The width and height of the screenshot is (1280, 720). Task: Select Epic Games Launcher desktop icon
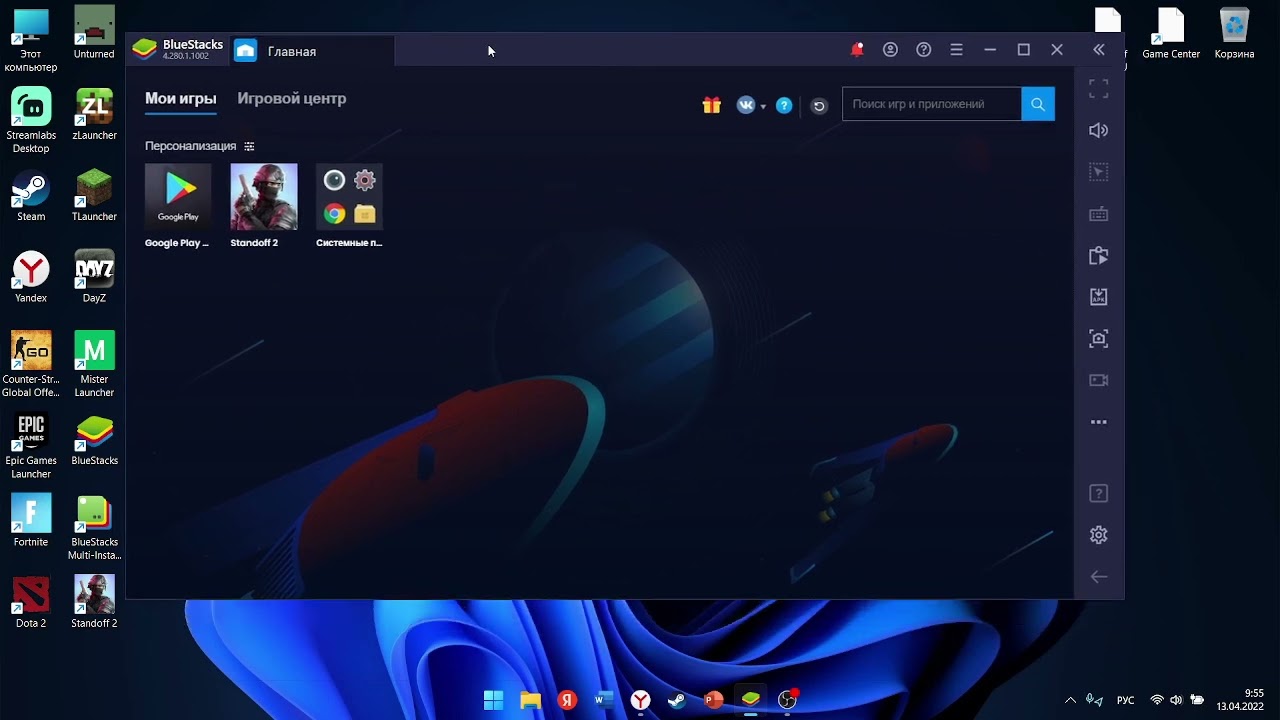coord(31,447)
